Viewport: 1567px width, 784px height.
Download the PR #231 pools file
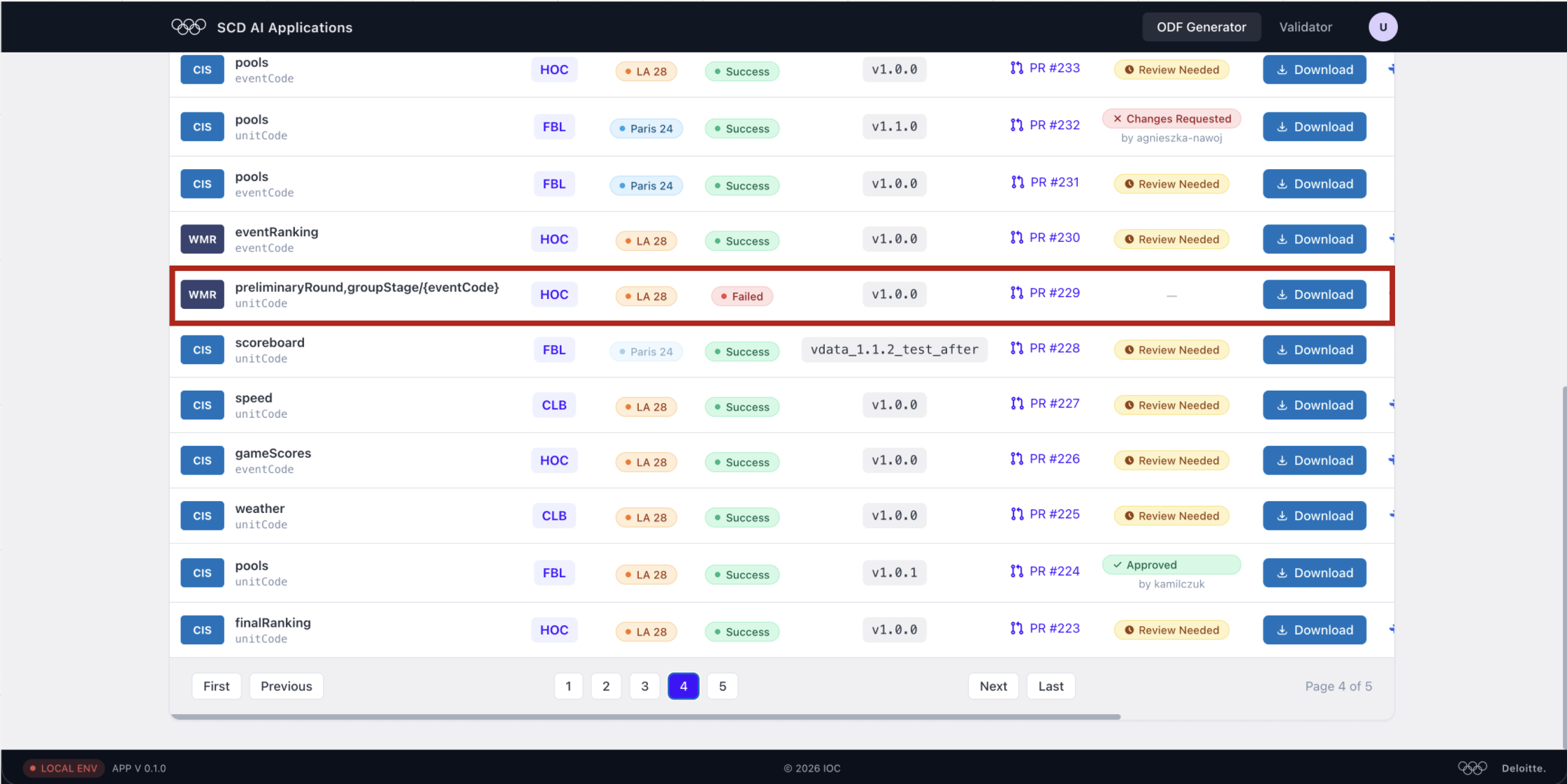[1314, 184]
